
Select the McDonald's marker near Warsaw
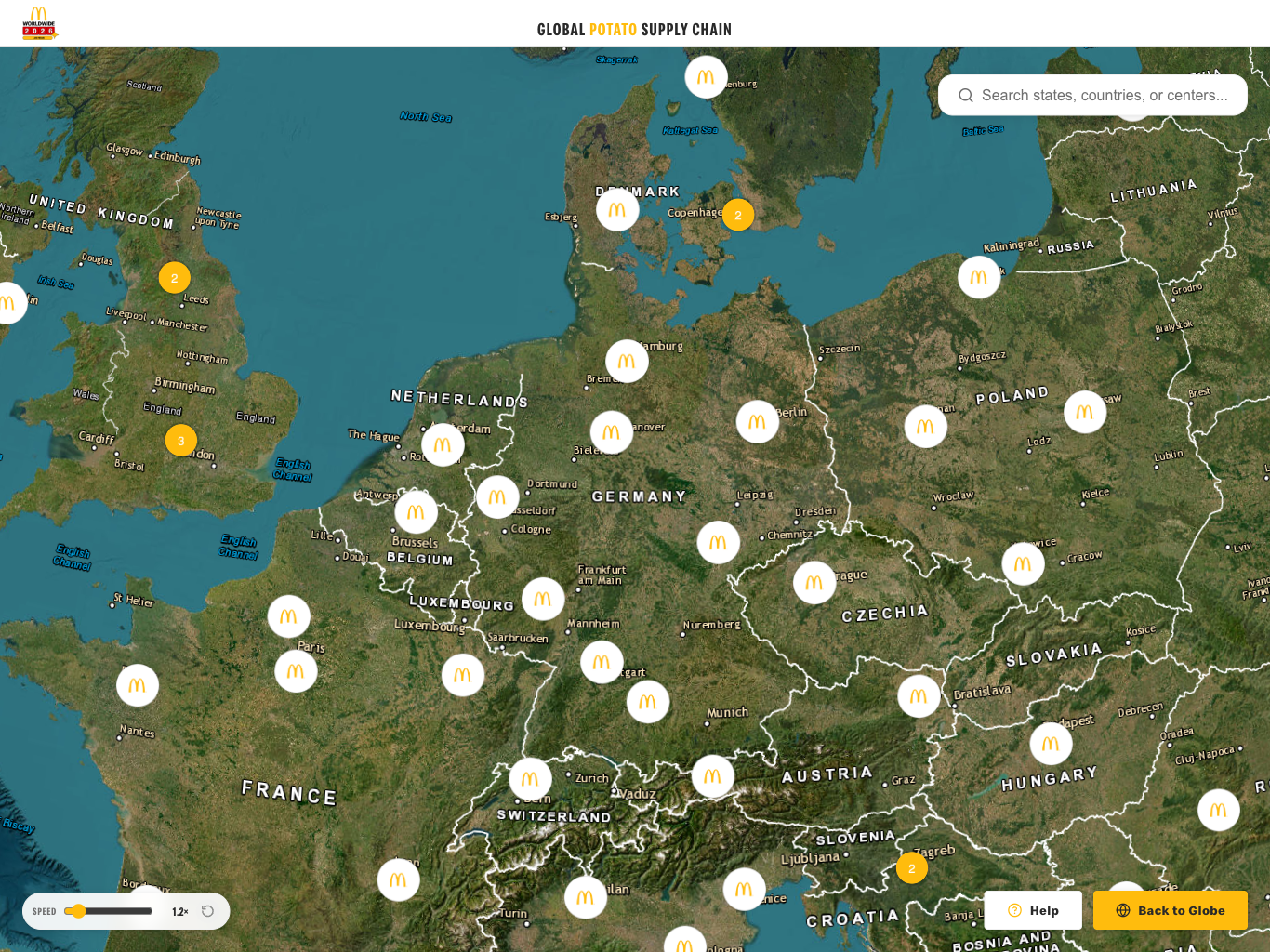click(x=1085, y=412)
